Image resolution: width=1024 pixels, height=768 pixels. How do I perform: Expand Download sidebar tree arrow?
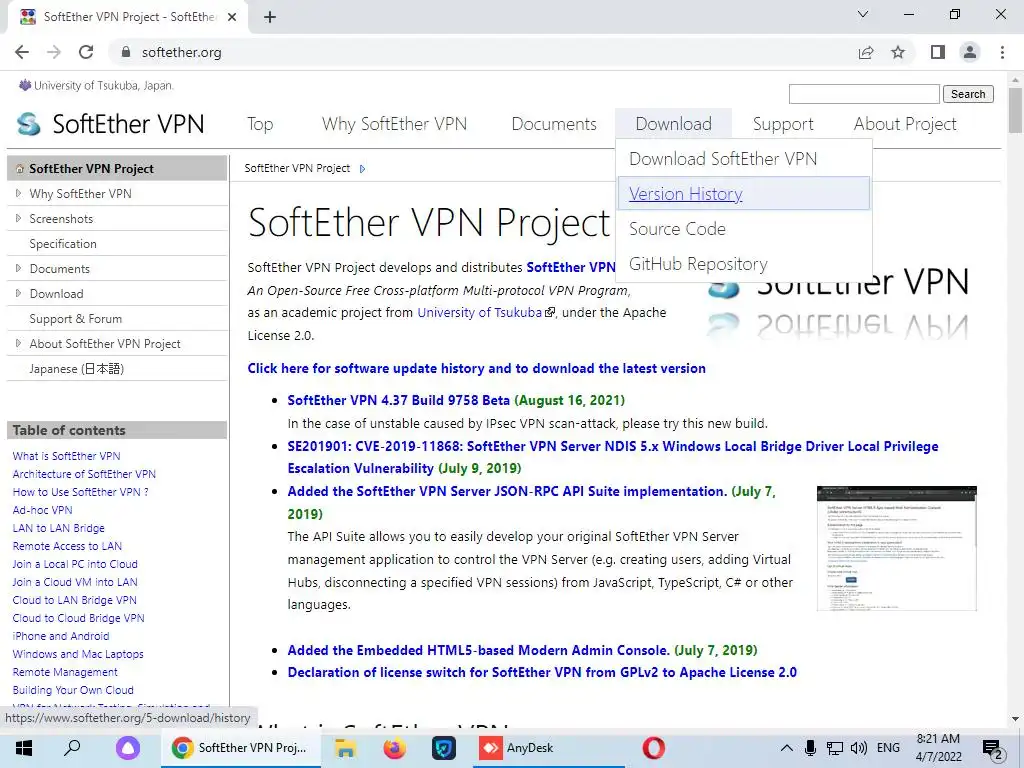(18, 293)
